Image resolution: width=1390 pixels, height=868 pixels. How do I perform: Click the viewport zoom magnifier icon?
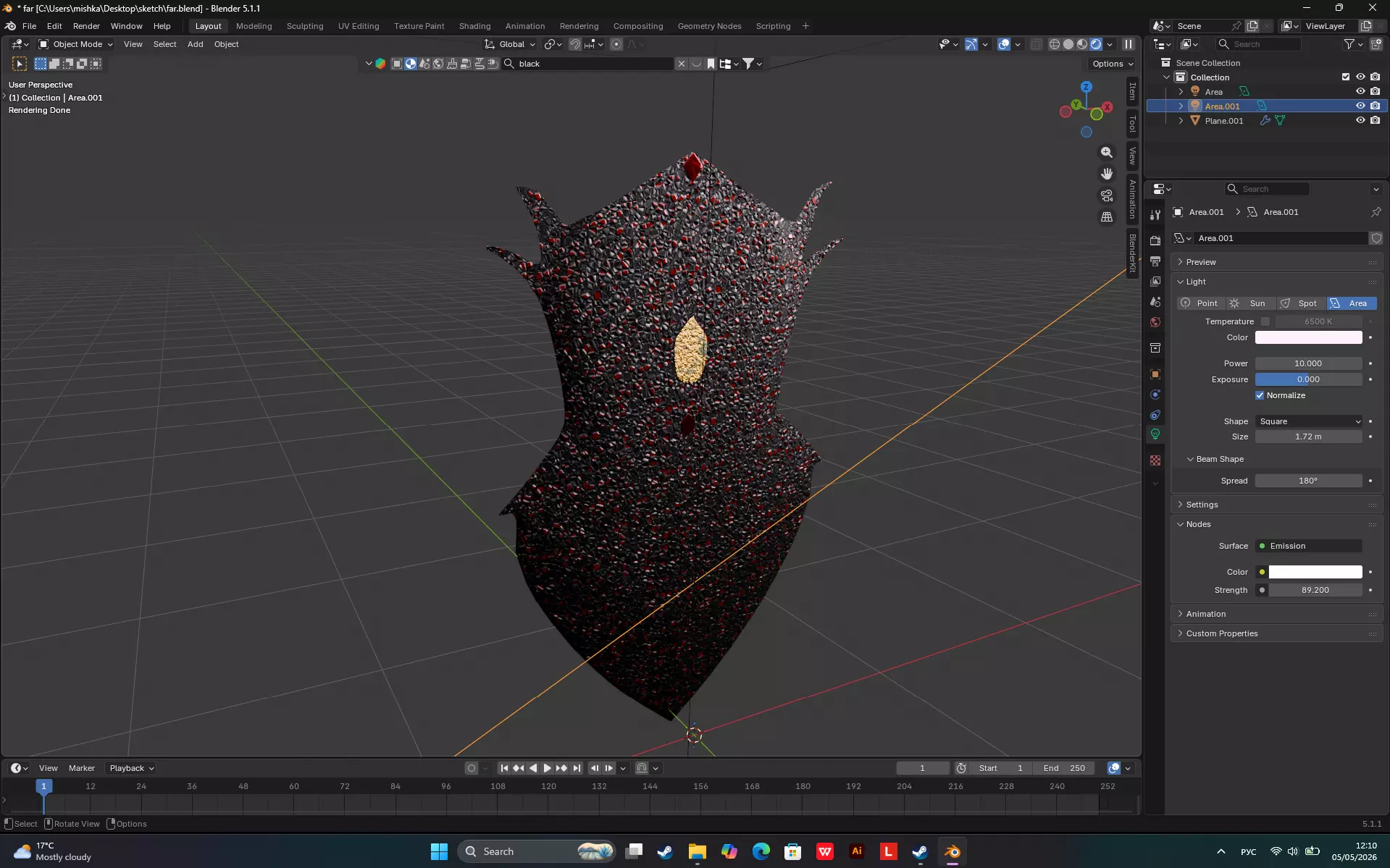(1107, 152)
